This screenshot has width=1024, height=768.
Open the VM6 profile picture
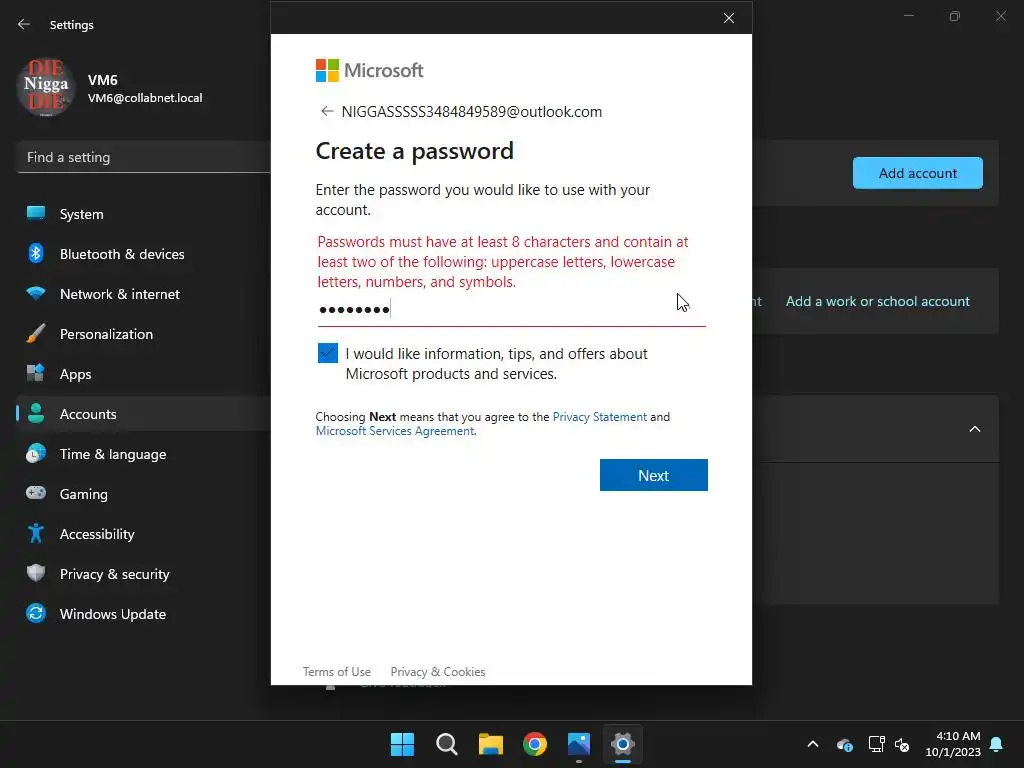coord(46,87)
